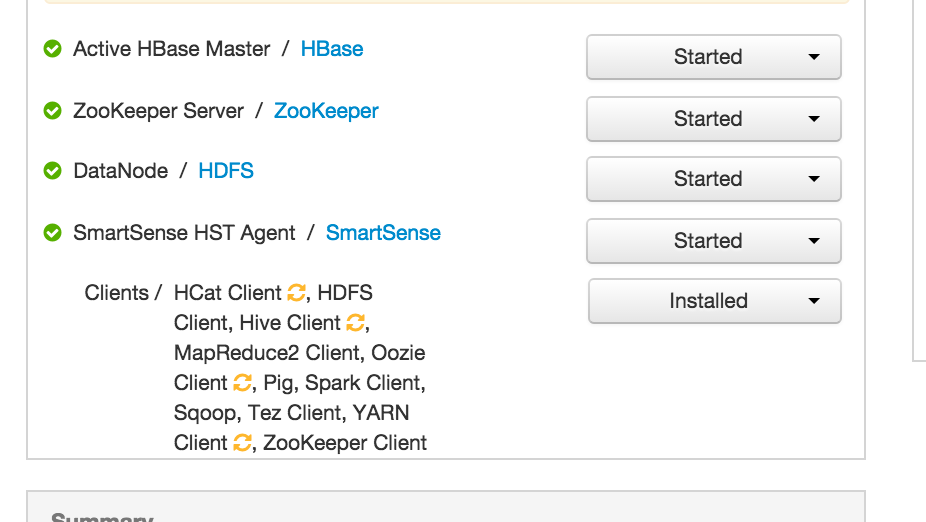The height and width of the screenshot is (522, 926).
Task: Open the Clients Installed dropdown
Action: pos(714,301)
